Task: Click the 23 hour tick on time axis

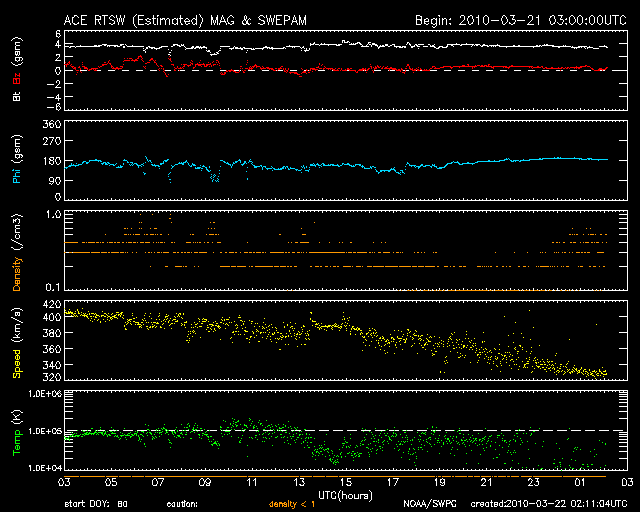Action: 534,482
